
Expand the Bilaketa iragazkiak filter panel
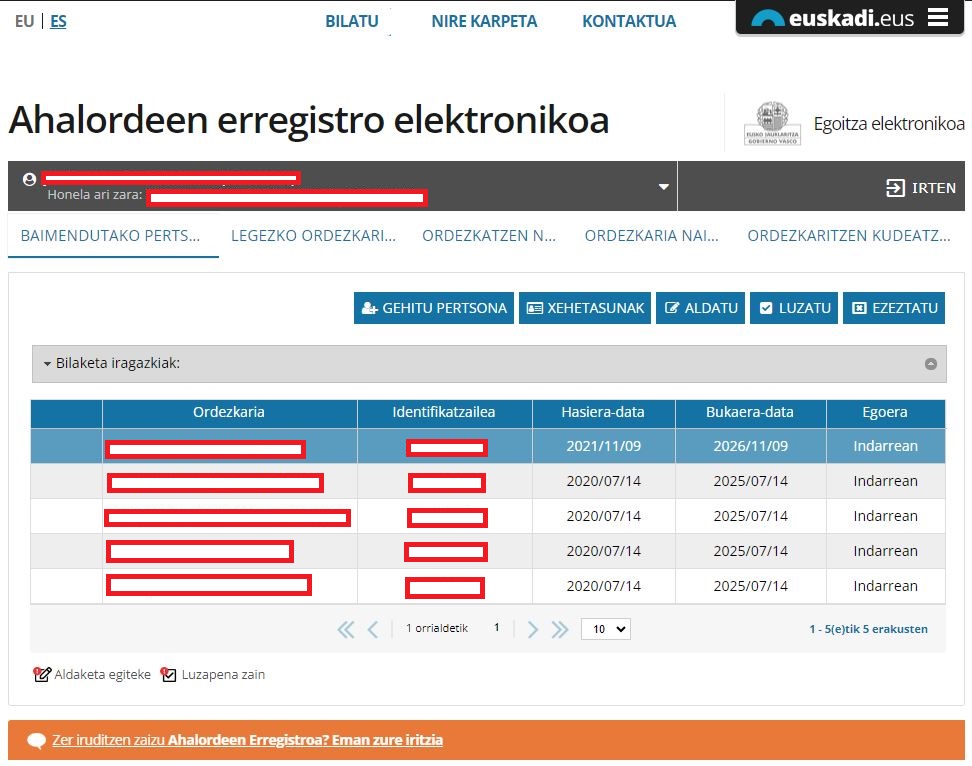tap(112, 363)
